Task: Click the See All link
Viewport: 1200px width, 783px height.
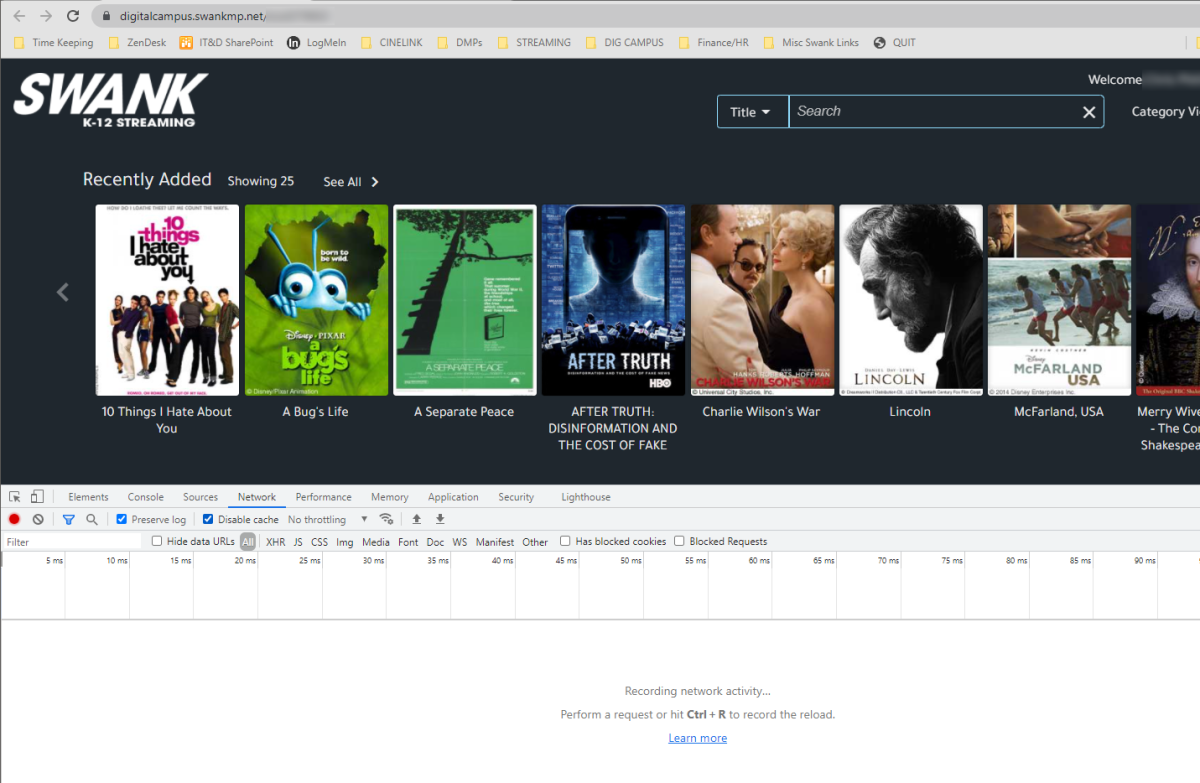Action: tap(350, 182)
